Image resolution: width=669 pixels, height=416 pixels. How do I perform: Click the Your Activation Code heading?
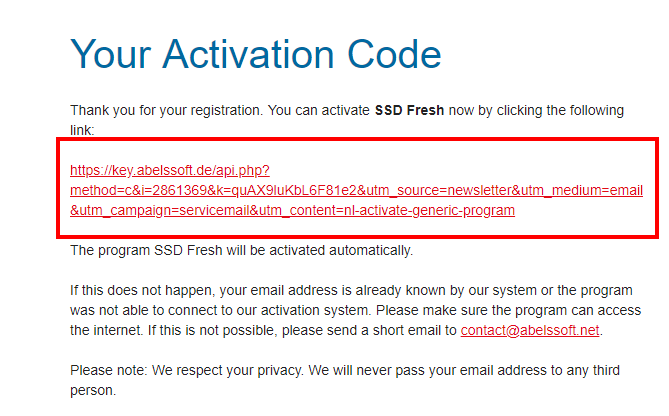click(256, 54)
